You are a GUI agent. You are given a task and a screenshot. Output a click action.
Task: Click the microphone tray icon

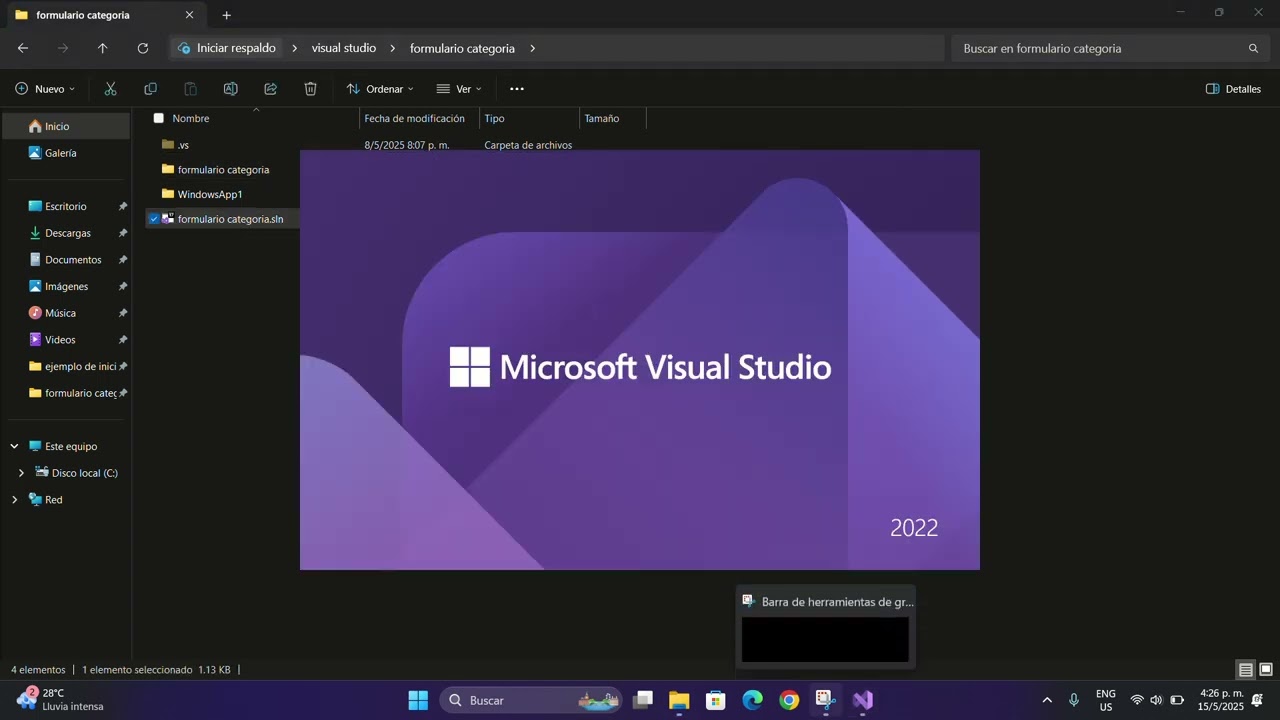(1074, 700)
